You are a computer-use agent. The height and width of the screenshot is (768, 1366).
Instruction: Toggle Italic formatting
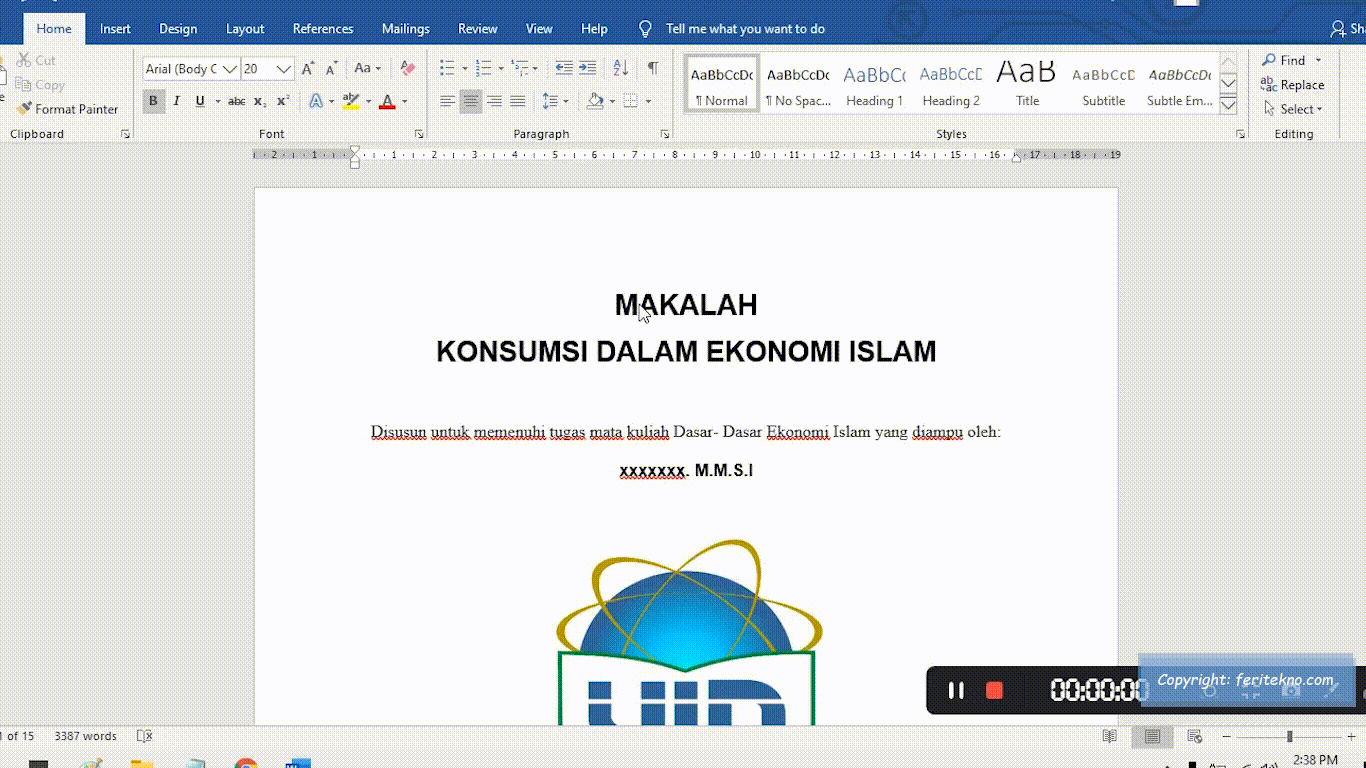coord(177,101)
